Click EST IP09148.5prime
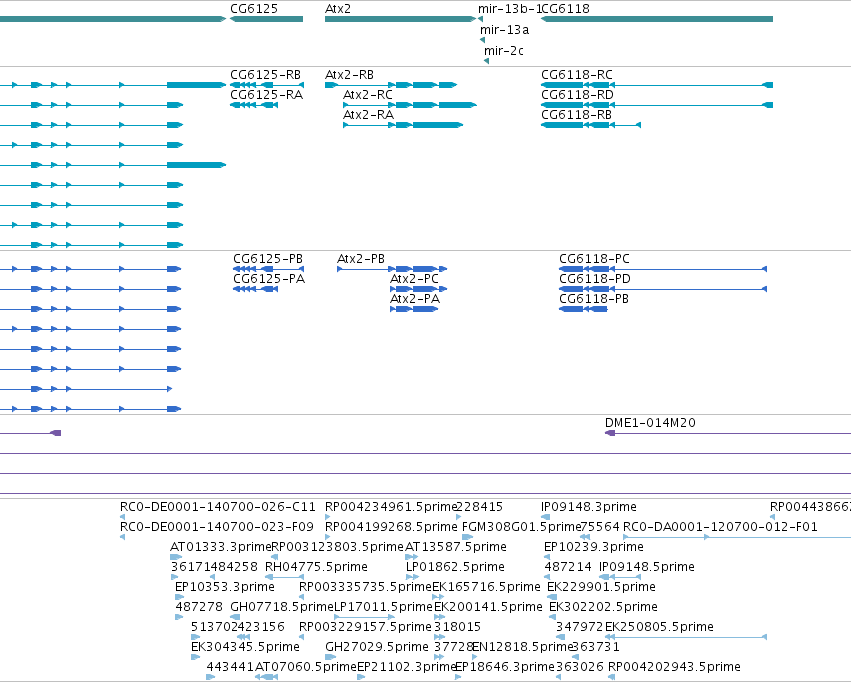 (x=647, y=567)
